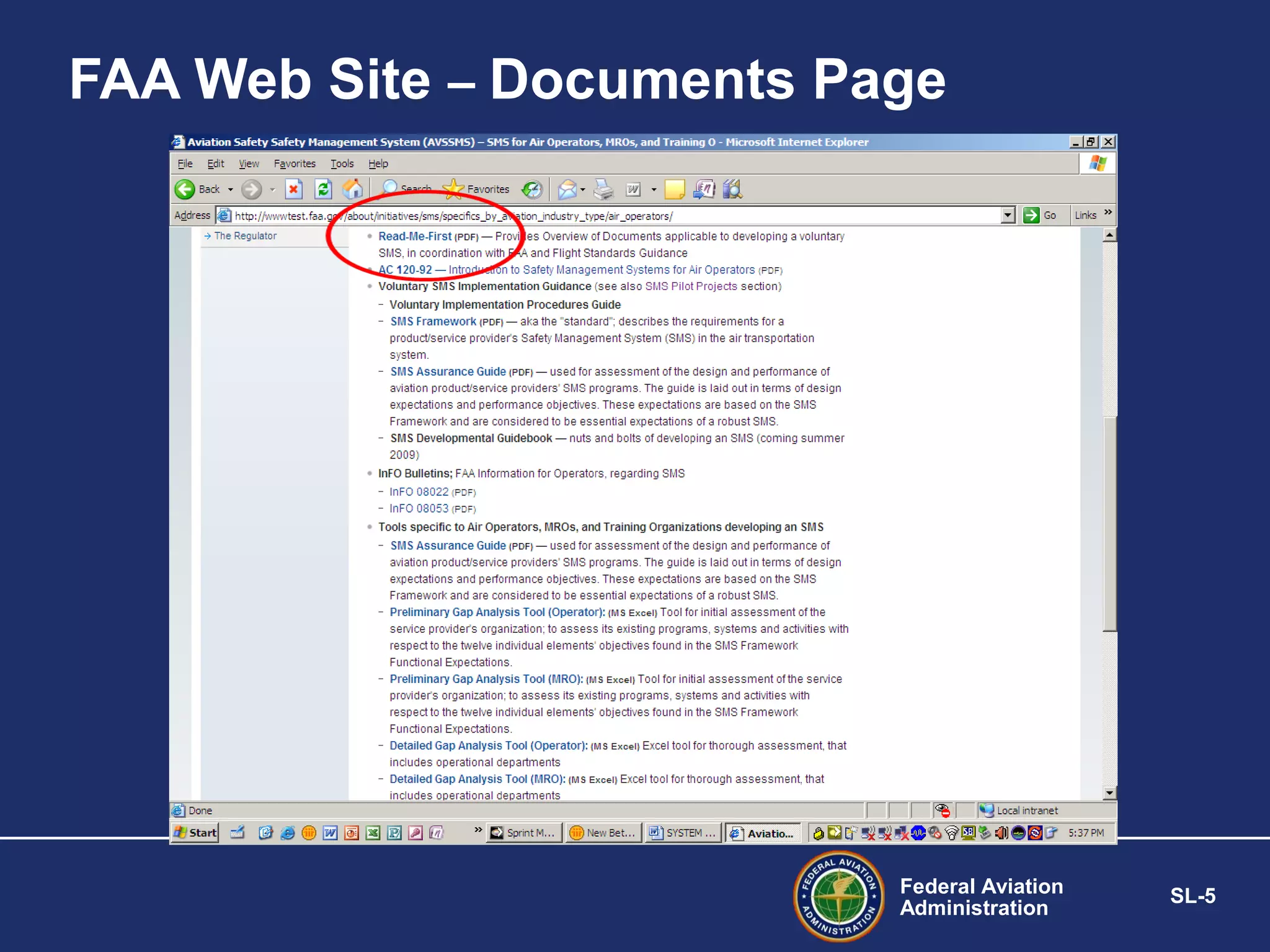Open Preliminary Gap Analysis Tool (MRO) link
1270x952 pixels.
(486, 679)
